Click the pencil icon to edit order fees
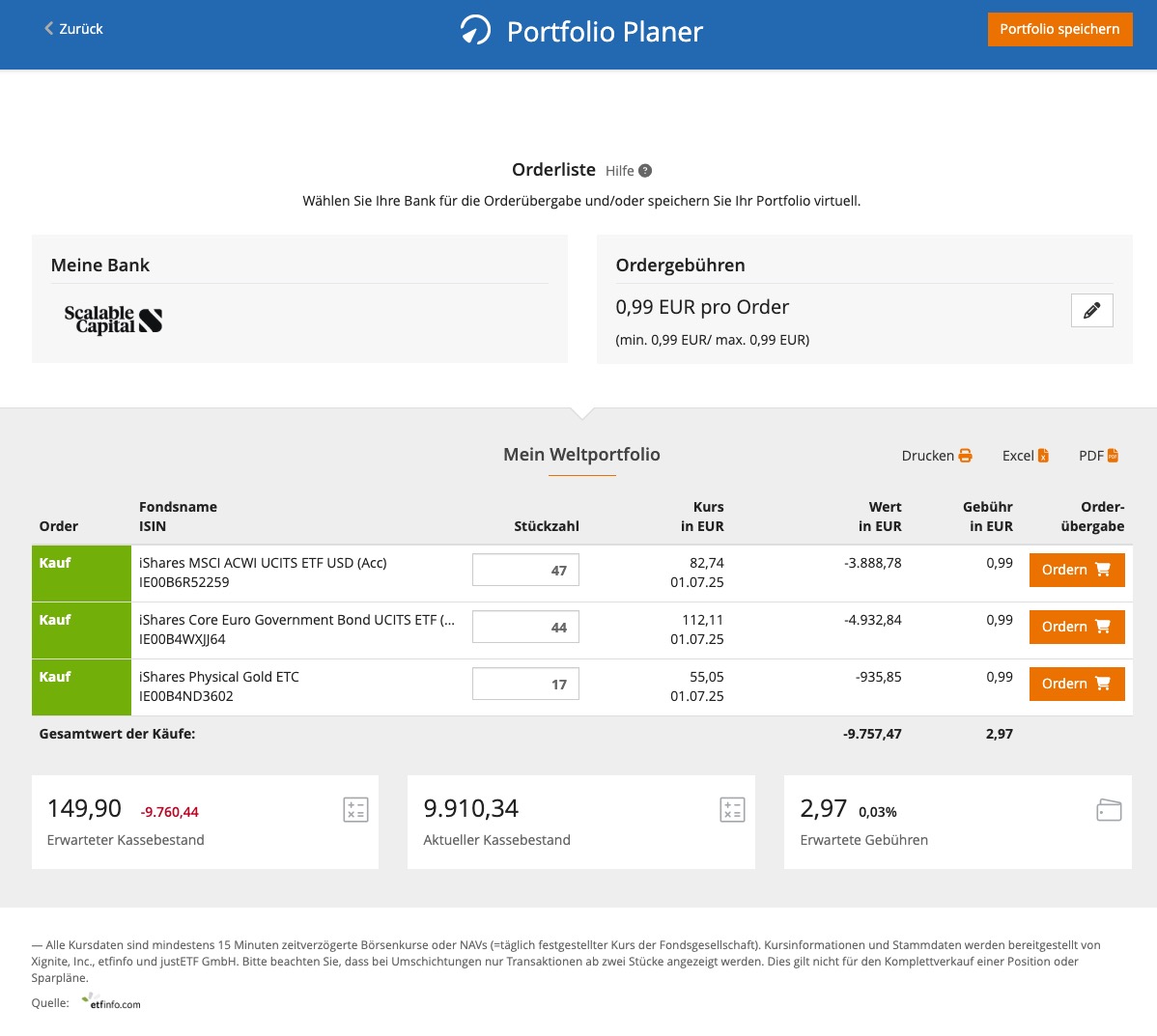This screenshot has width=1157, height=1036. 1091,311
